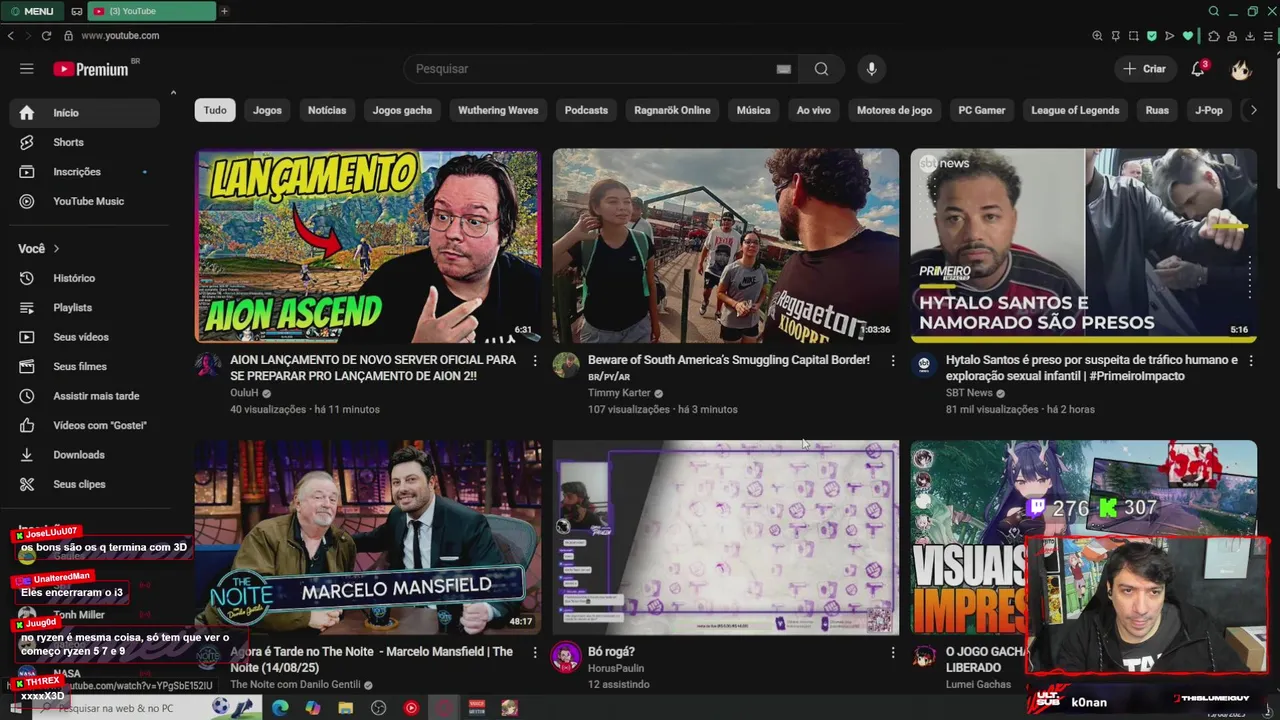1280x720 pixels.
Task: Open Marcelo Mansfield The Noite thumbnail
Action: click(x=368, y=538)
